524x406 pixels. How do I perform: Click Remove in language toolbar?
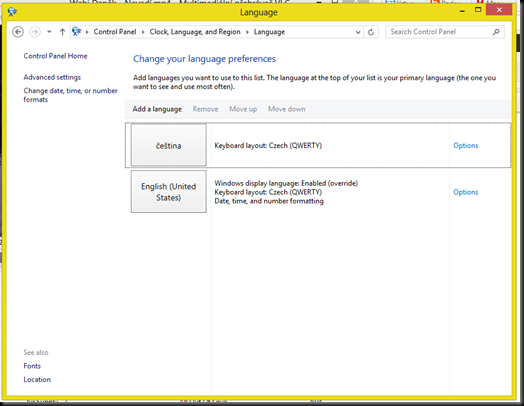point(205,109)
